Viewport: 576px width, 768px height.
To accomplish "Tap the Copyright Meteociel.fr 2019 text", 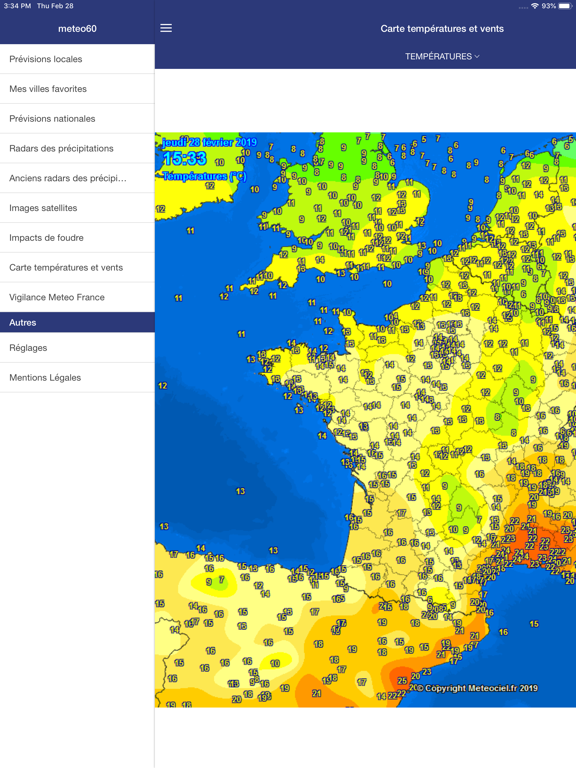I will (477, 688).
